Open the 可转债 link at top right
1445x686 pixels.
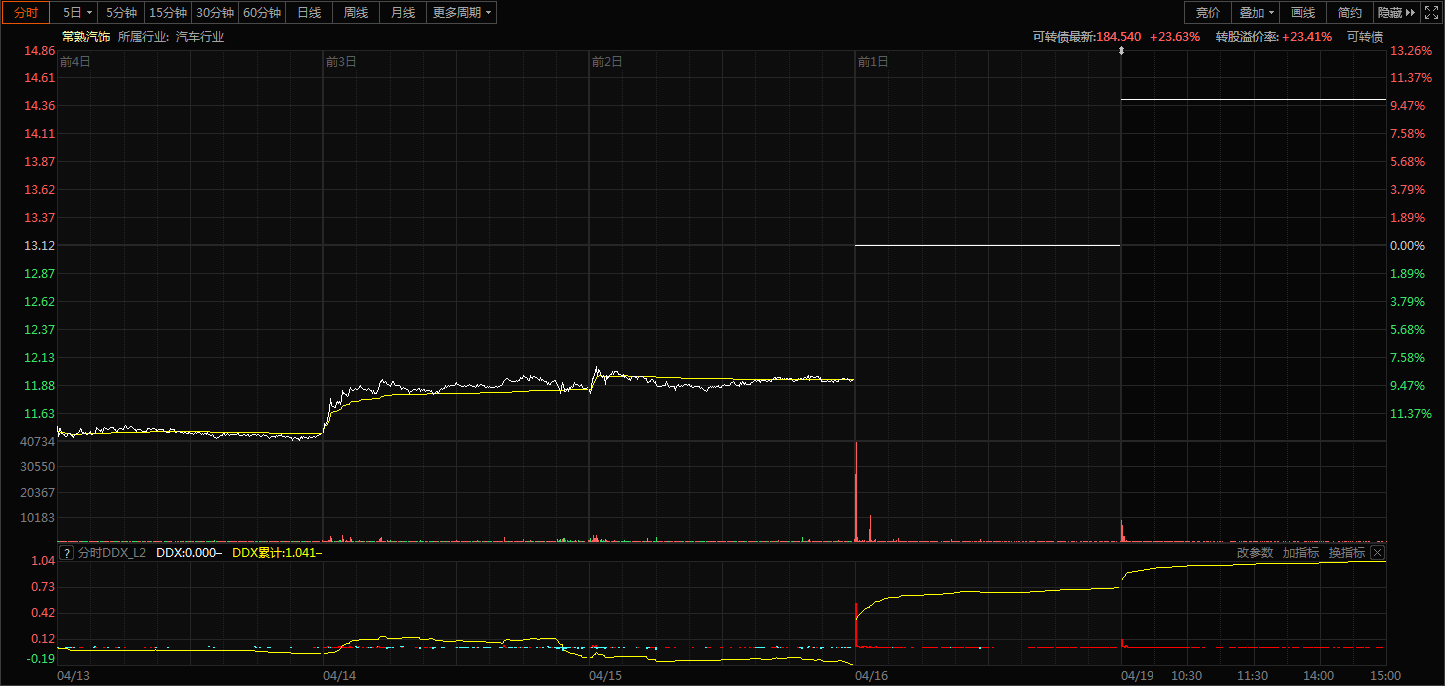coord(1365,36)
